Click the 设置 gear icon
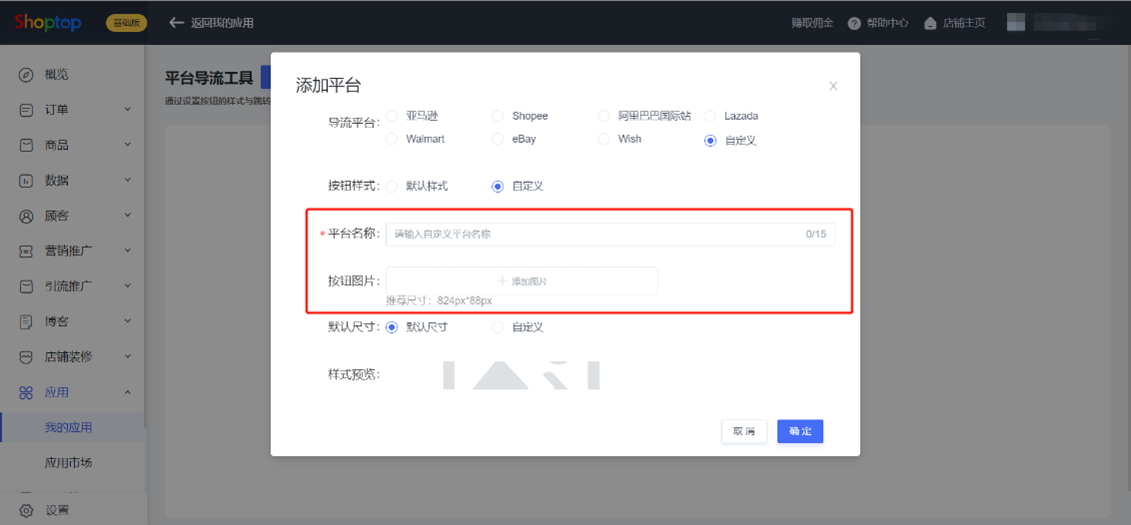 pos(26,510)
